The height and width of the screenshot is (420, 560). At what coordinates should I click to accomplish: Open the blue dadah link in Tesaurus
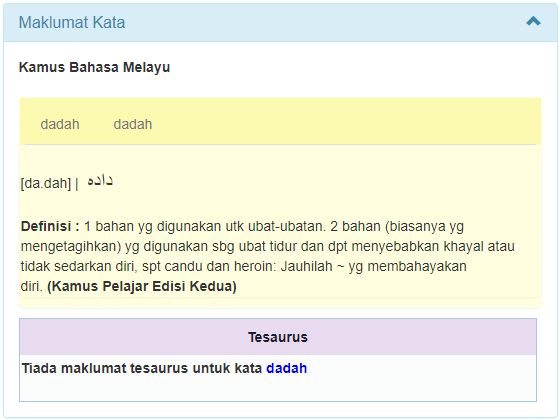pos(286,368)
